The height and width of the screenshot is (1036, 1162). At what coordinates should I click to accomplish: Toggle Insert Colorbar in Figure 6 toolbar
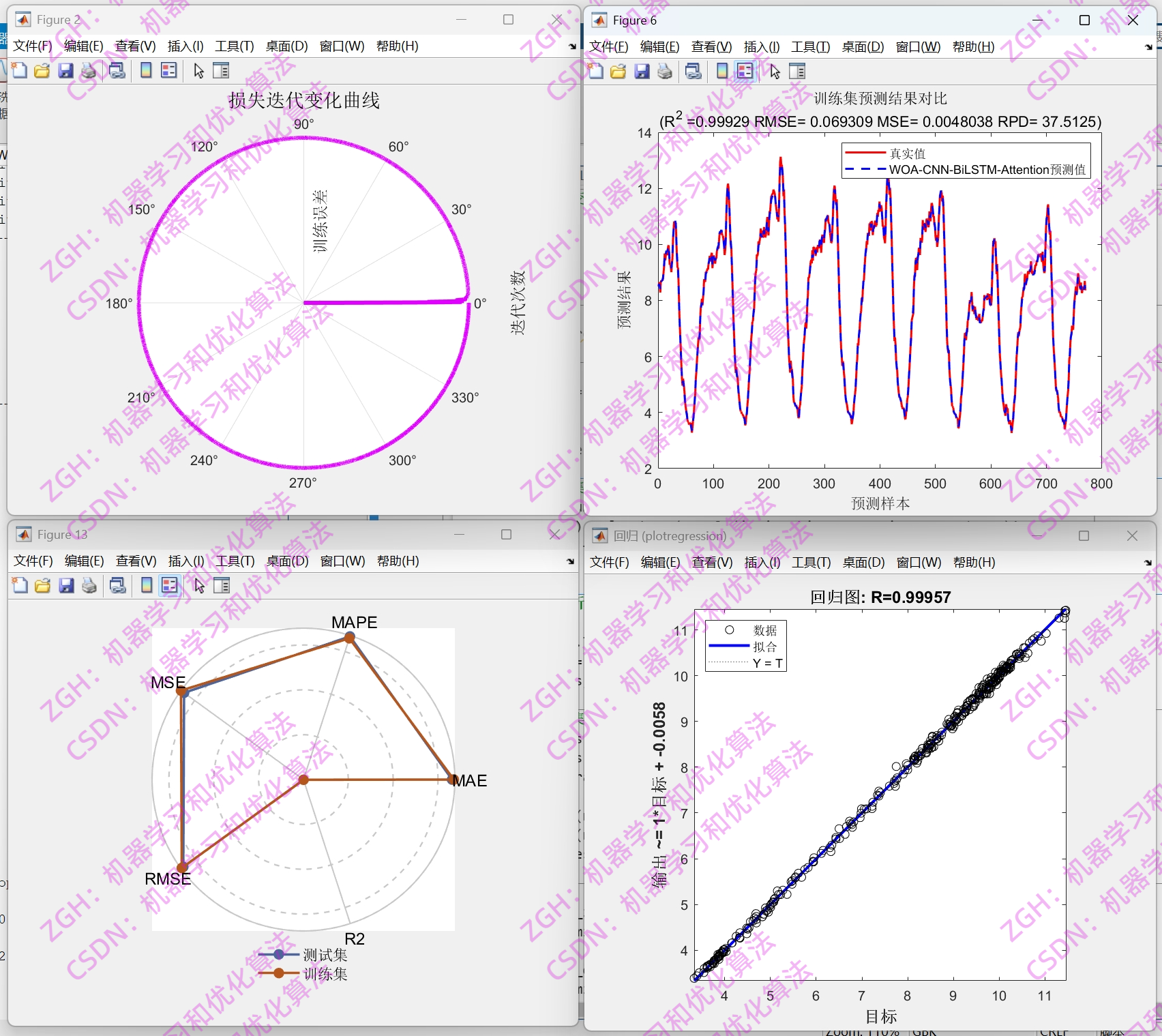[722, 71]
